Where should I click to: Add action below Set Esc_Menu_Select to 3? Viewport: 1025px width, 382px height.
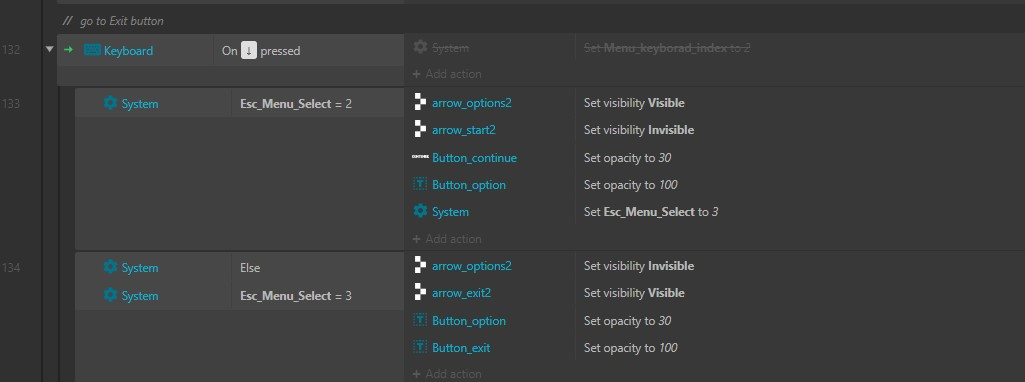[447, 239]
